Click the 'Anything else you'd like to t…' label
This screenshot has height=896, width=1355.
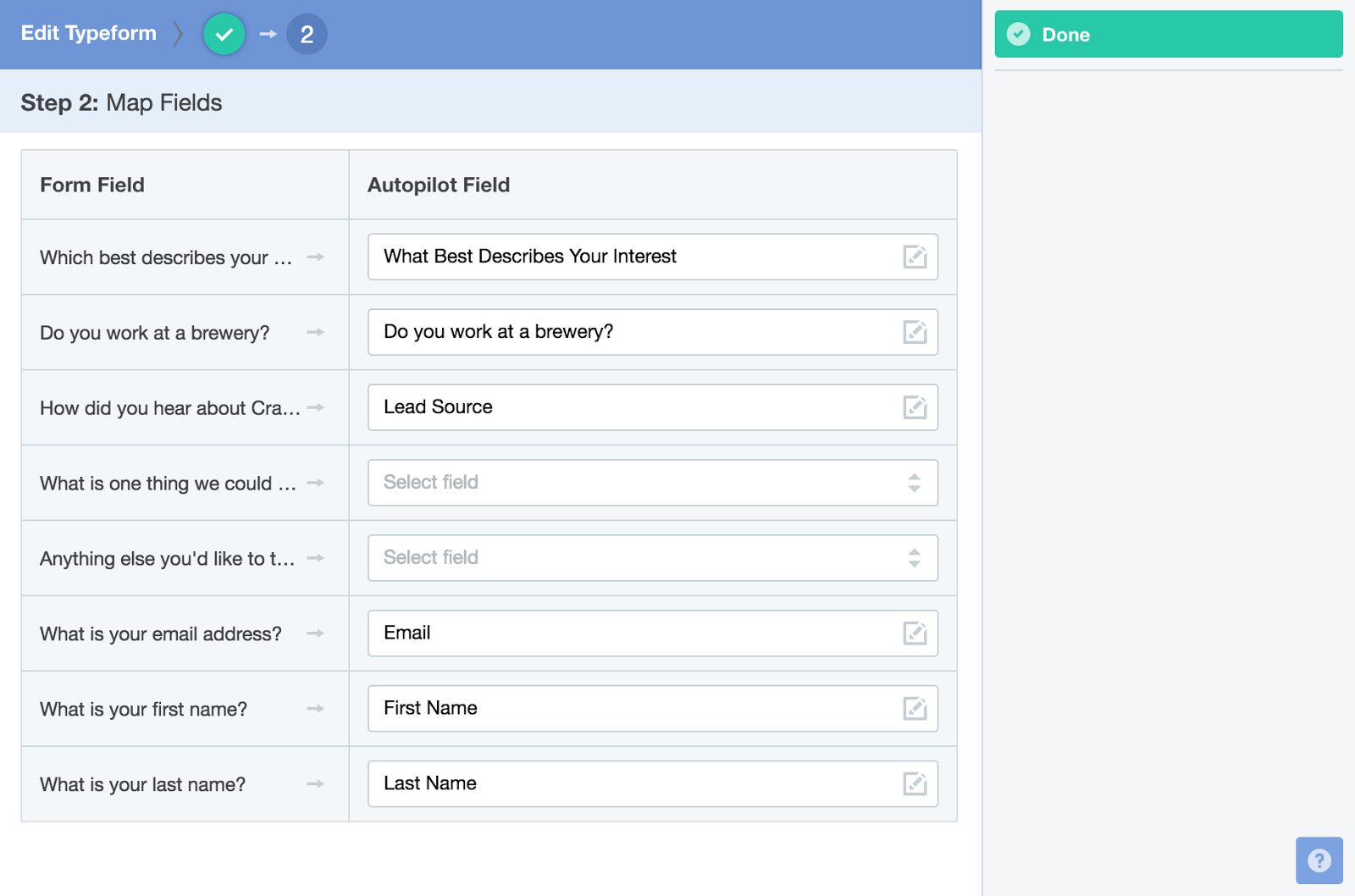[x=168, y=559]
